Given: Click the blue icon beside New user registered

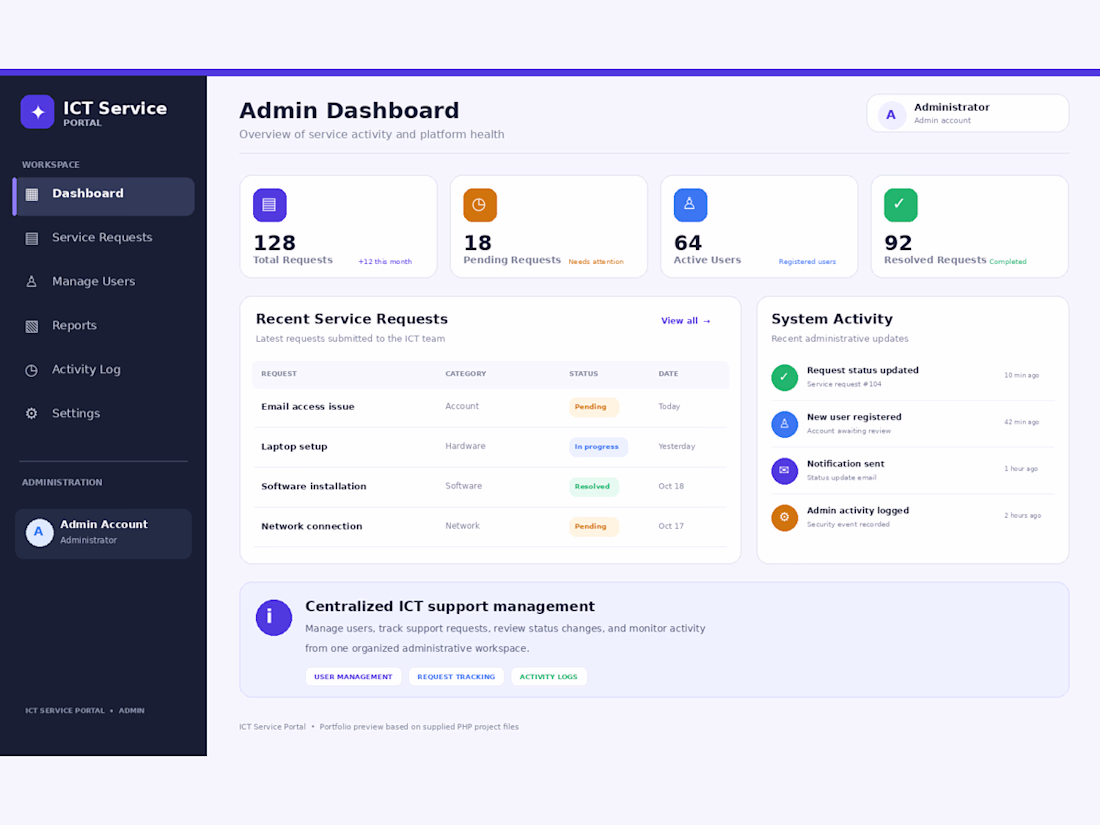Looking at the screenshot, I should coord(784,424).
